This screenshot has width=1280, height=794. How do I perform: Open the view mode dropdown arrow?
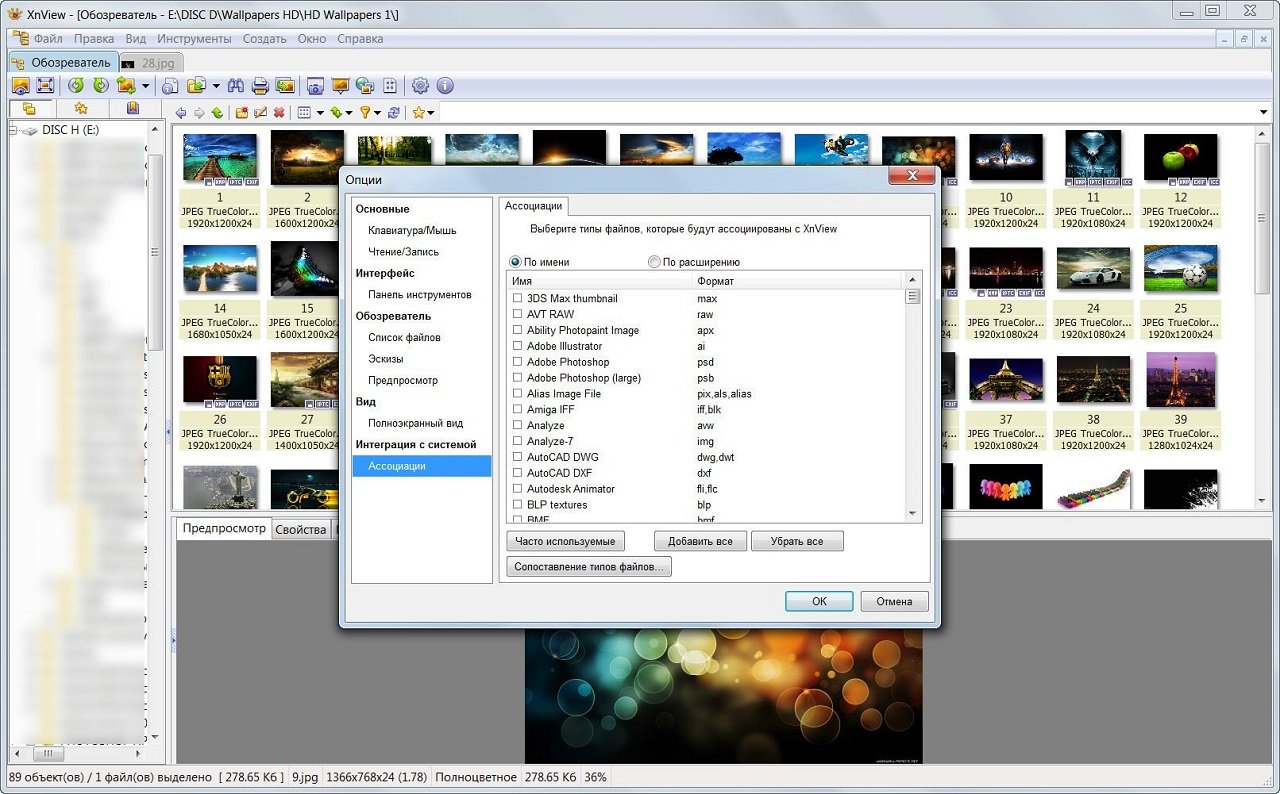pos(320,113)
